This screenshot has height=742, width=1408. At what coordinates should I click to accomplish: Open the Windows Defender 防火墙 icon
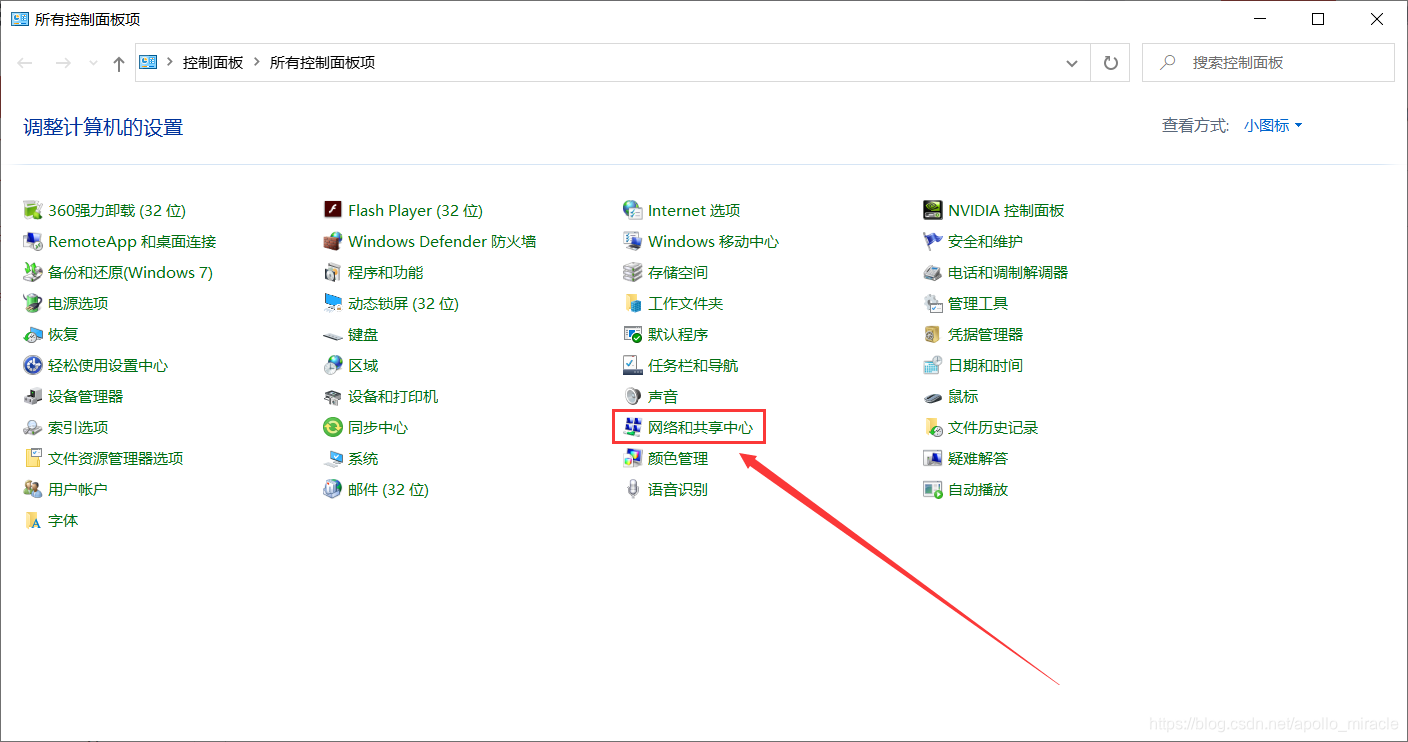click(333, 241)
